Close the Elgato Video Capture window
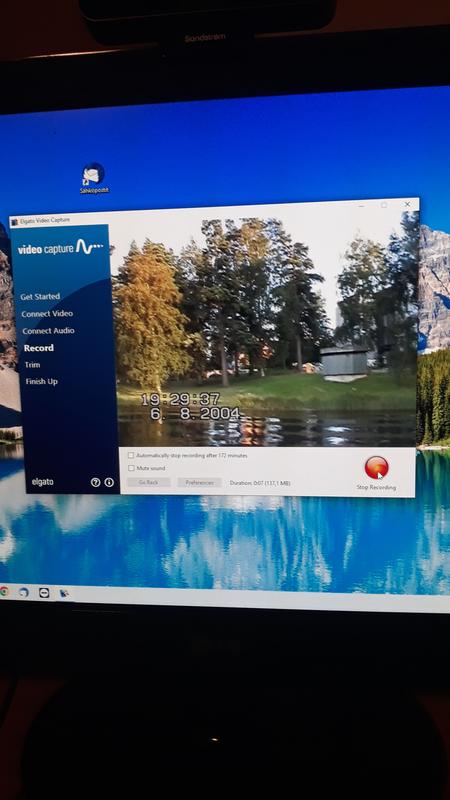Image resolution: width=450 pixels, height=800 pixels. click(407, 204)
